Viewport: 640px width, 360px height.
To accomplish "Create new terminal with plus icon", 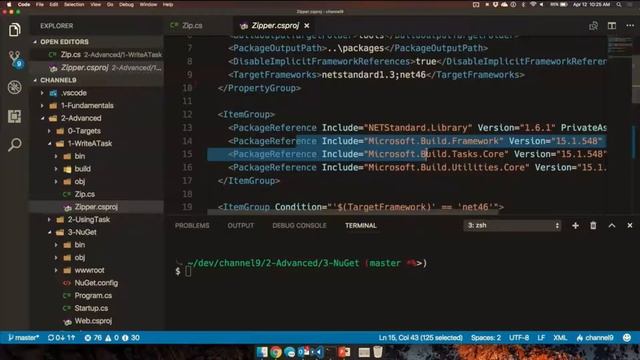I will [575, 225].
